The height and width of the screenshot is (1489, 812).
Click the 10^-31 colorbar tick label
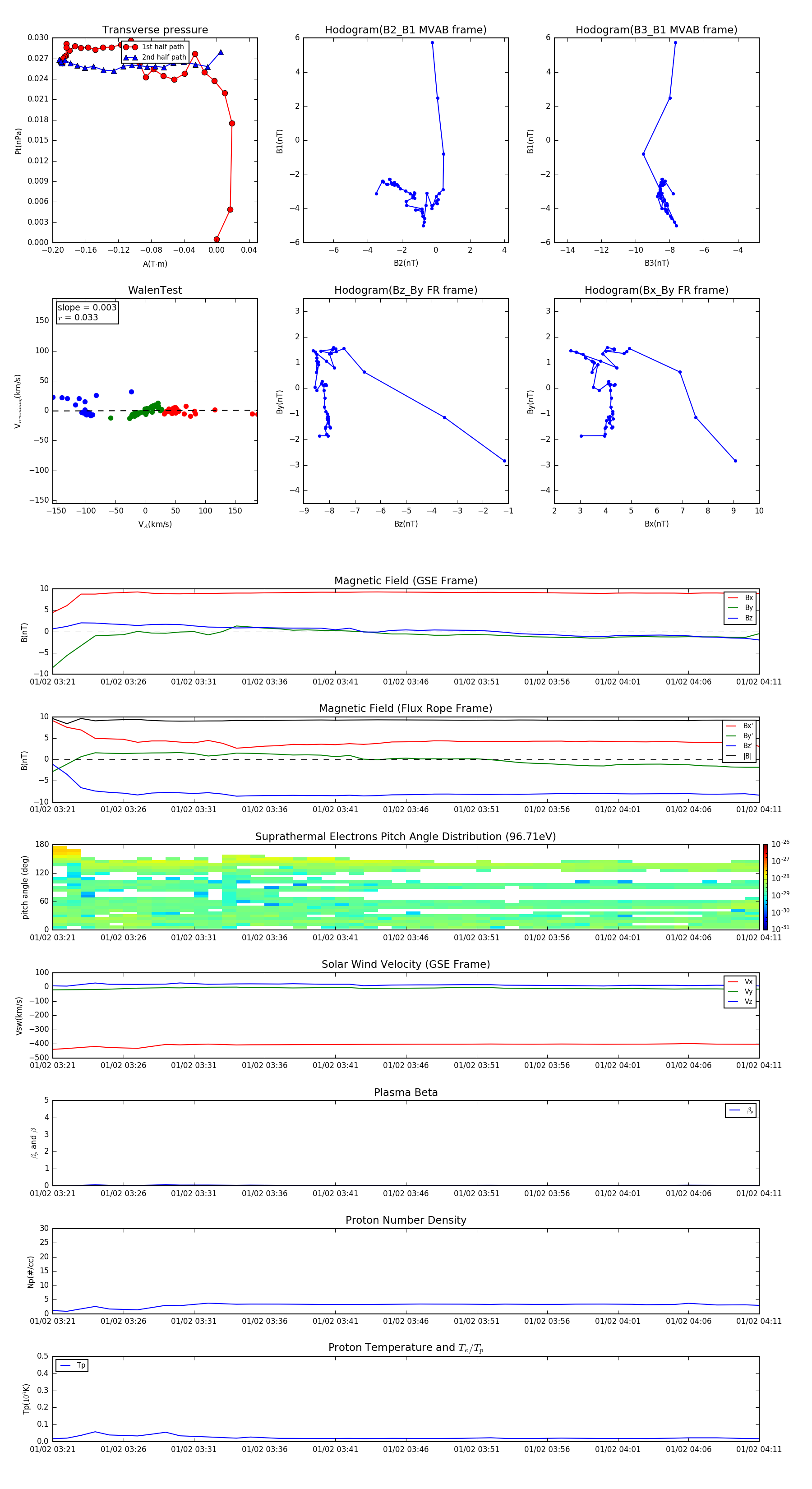coord(780,929)
